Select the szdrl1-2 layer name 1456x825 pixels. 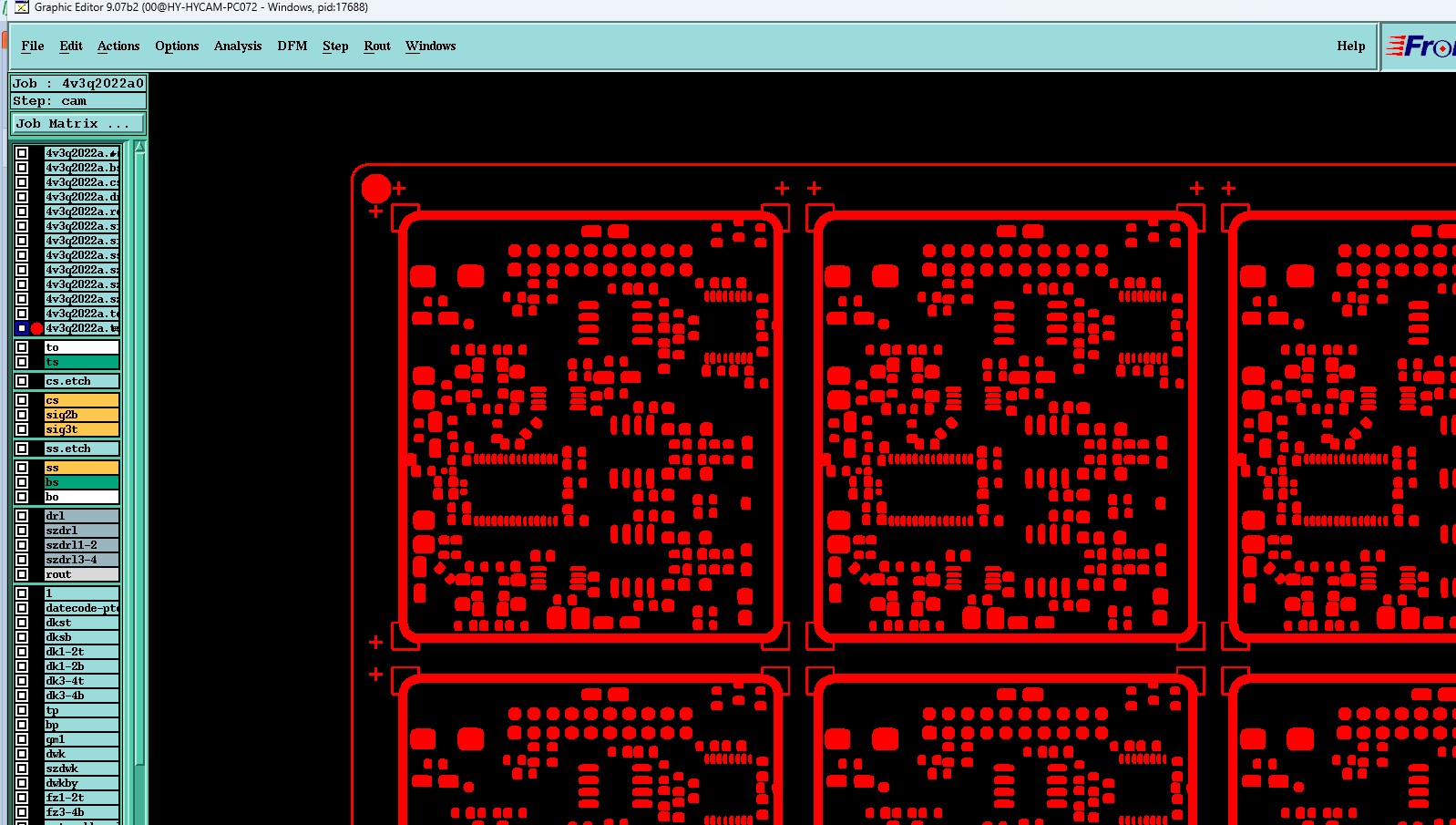click(82, 545)
